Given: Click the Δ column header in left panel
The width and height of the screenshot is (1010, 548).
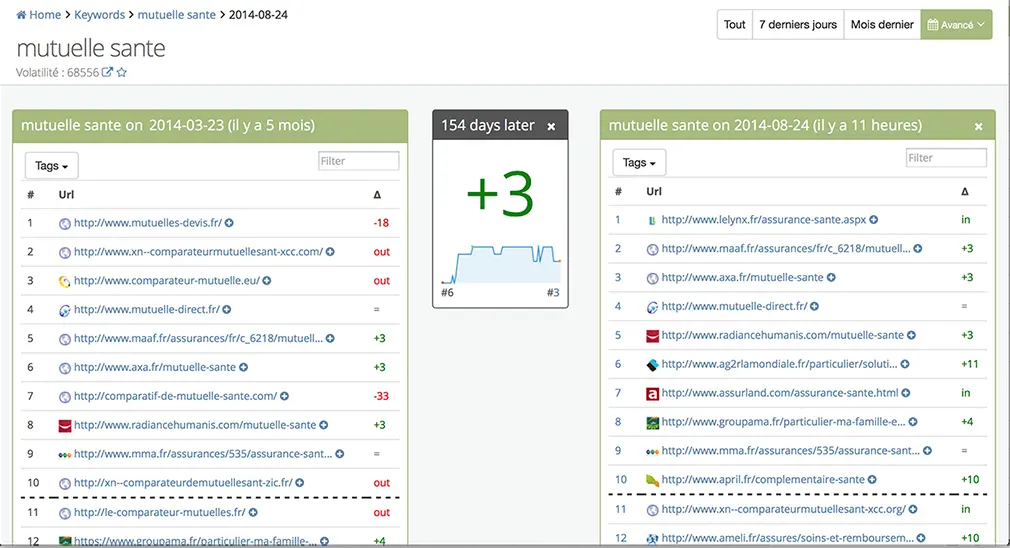Looking at the screenshot, I should pos(377,194).
